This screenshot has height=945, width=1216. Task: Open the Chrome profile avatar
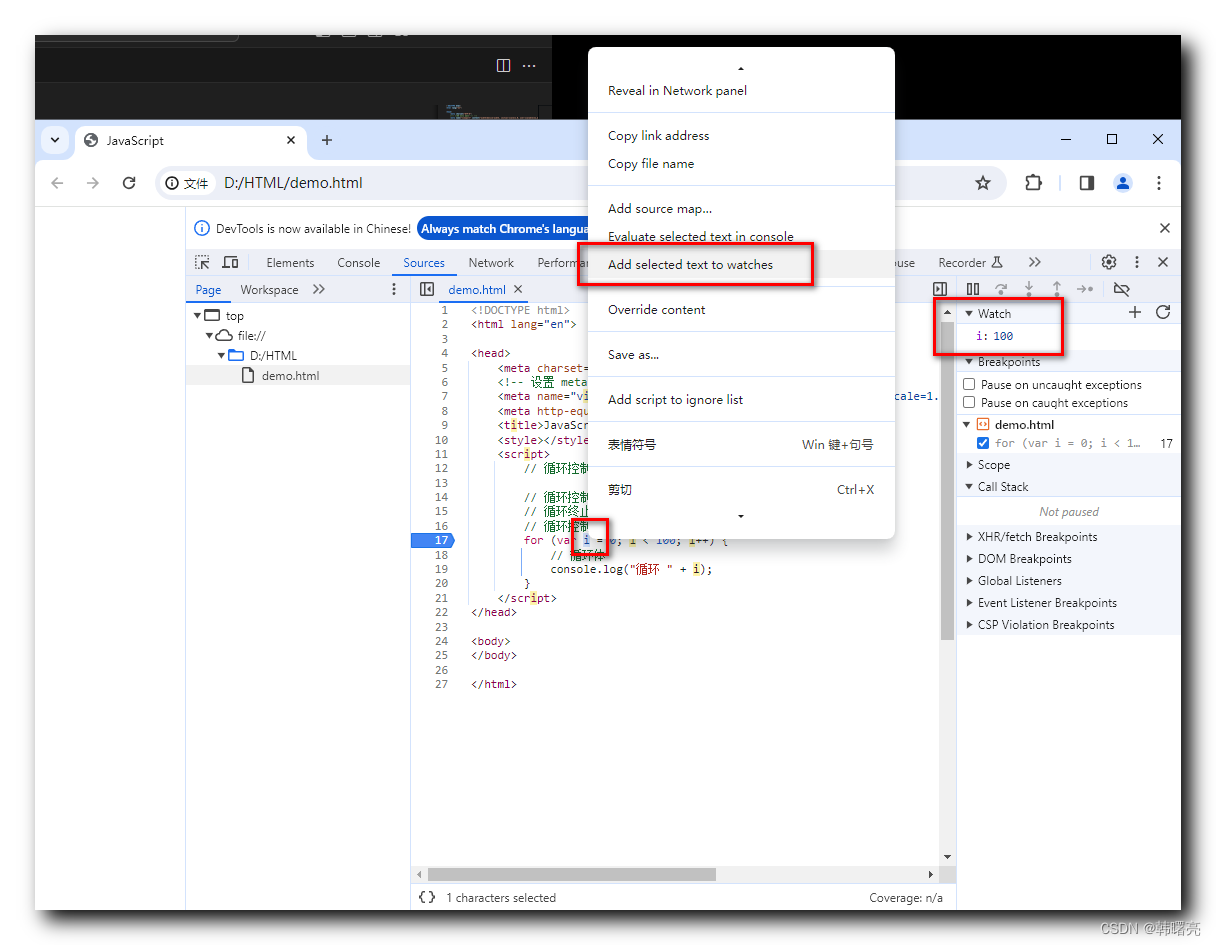click(1123, 183)
